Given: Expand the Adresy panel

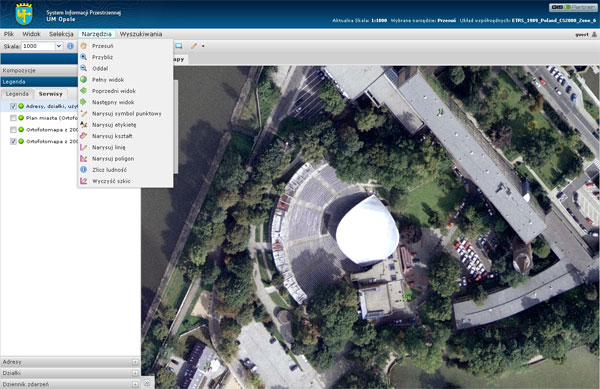Looking at the screenshot, I should (135, 362).
